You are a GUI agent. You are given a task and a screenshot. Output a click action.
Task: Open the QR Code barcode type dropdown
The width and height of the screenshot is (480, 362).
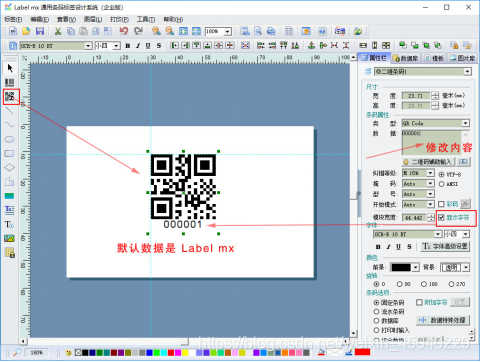click(466, 123)
